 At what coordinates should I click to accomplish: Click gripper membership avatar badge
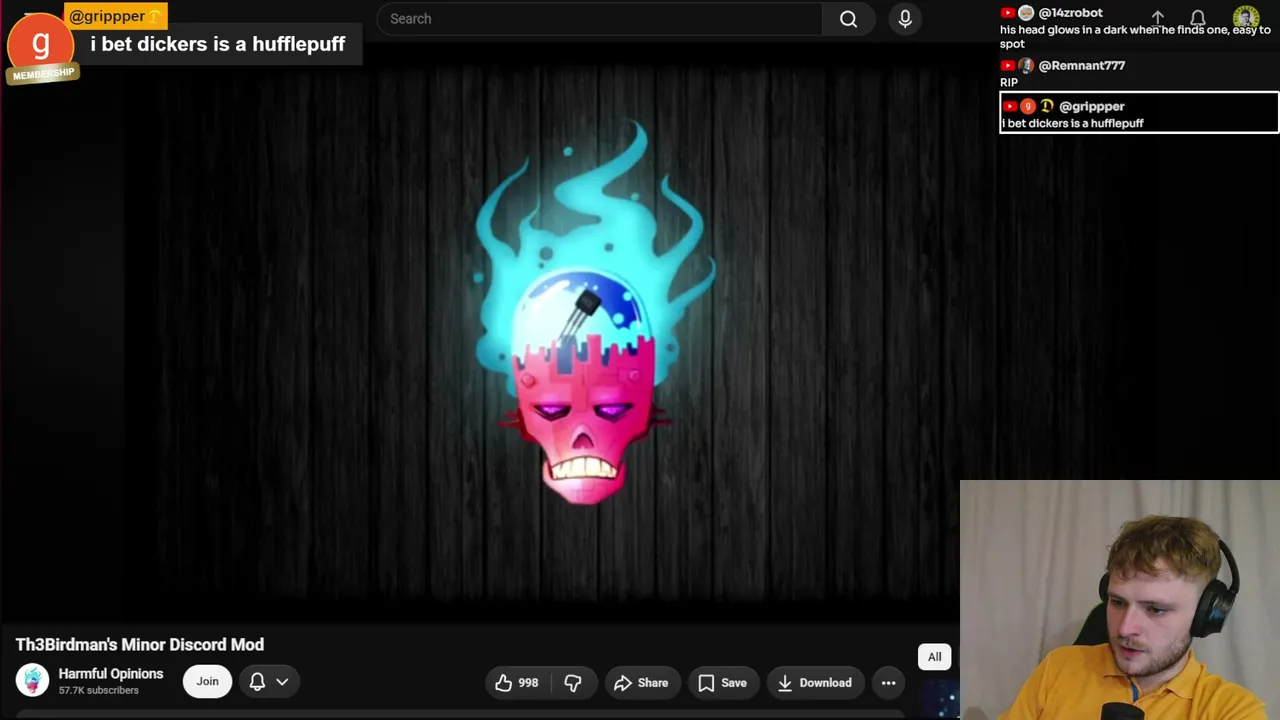coord(41,47)
